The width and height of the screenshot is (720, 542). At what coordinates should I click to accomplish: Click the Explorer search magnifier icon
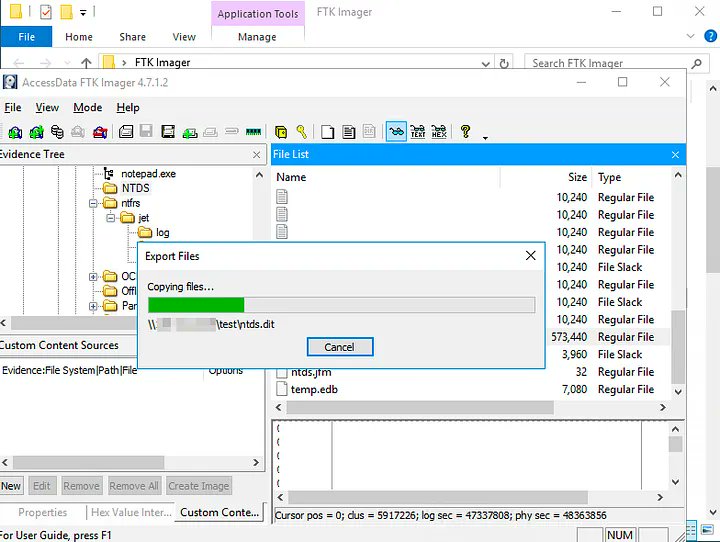[697, 63]
